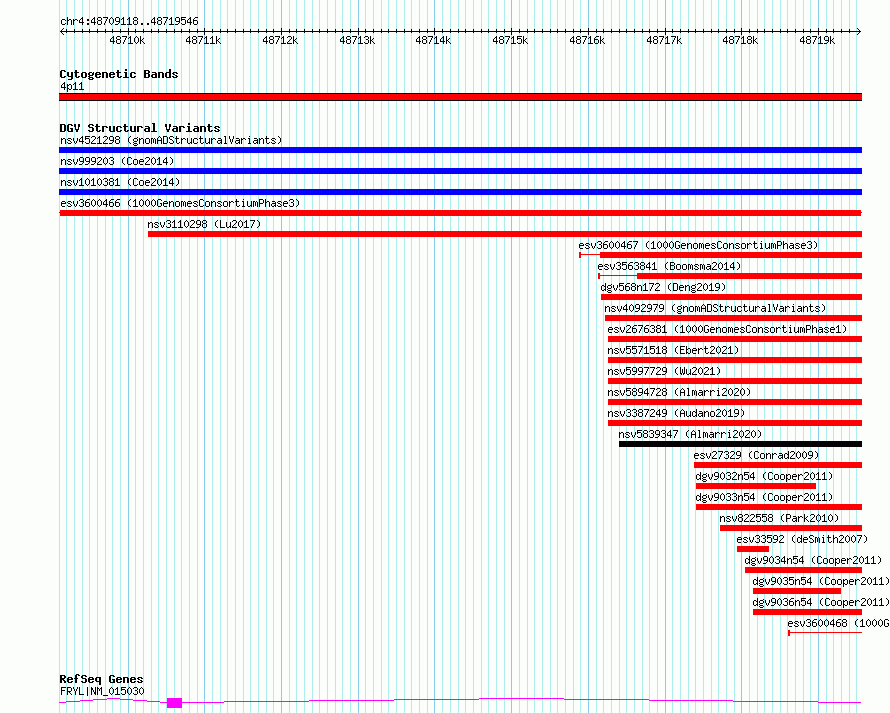This screenshot has width=890, height=713.
Task: Click the DGV Structural Variants track title
Action: point(140,128)
